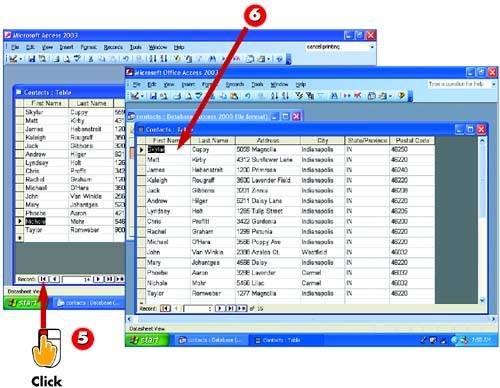The image size is (500, 388).
Task: Sort Descending in front Access toolbar
Action: [285, 96]
